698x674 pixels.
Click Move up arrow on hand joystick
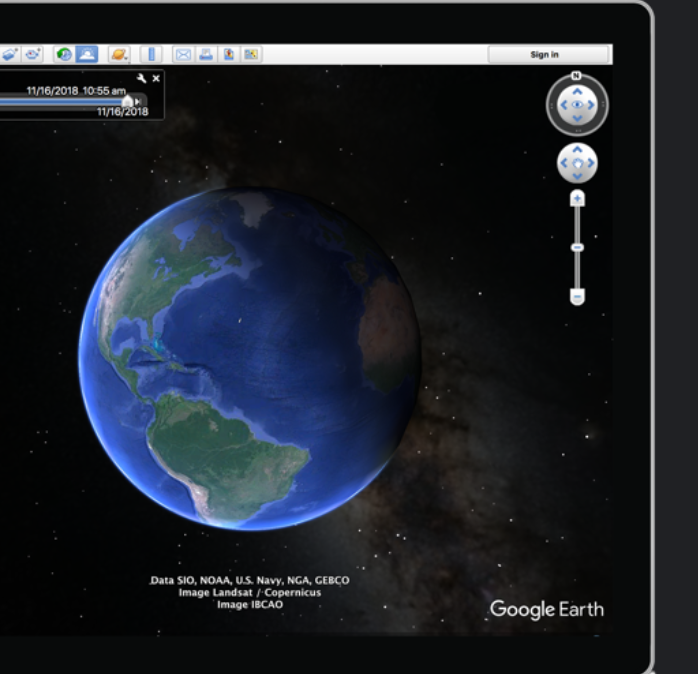[577, 149]
